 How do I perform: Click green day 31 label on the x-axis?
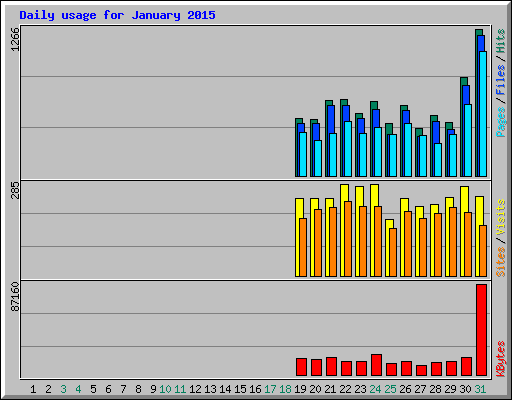(x=480, y=389)
